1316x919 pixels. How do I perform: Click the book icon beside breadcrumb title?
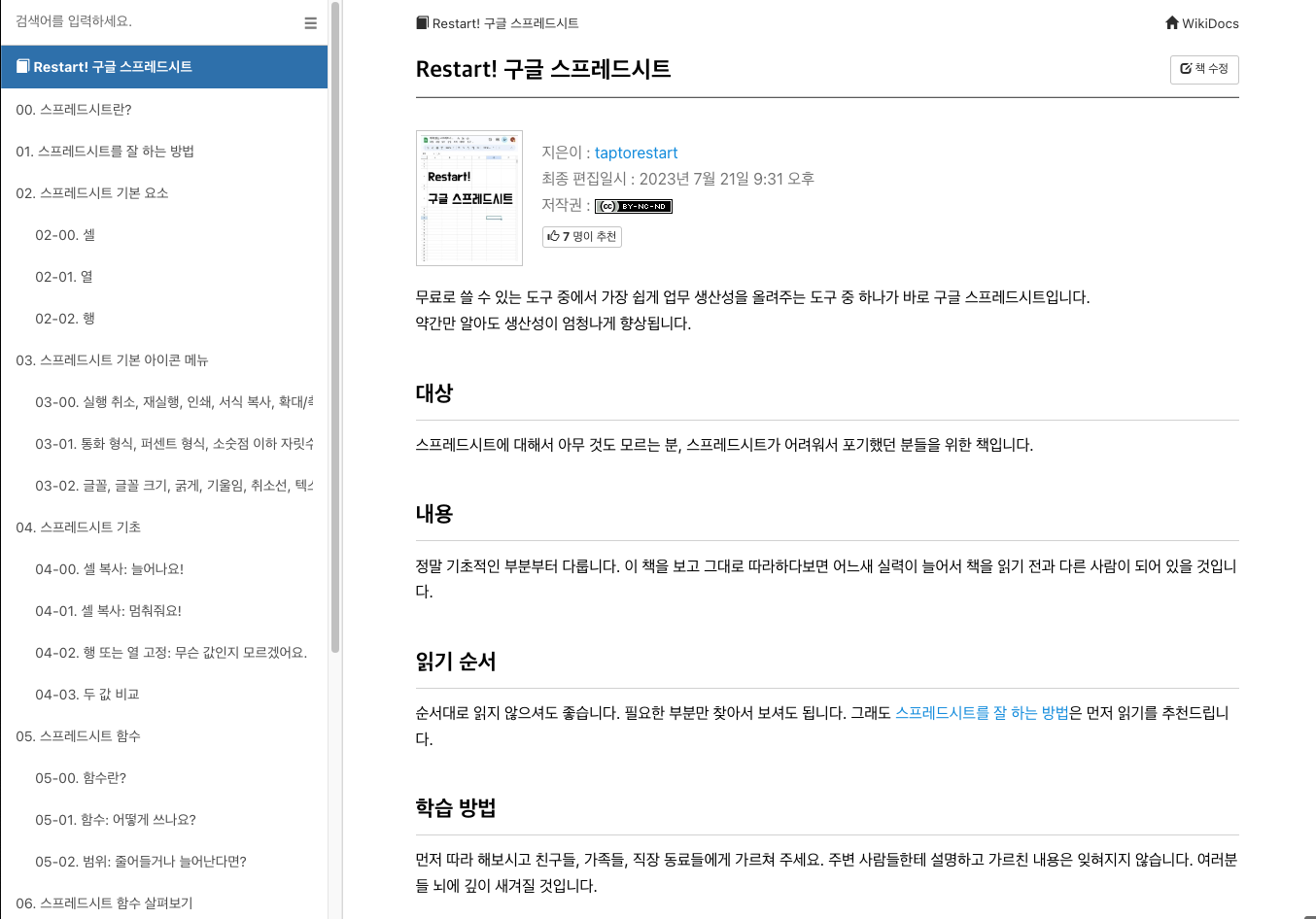422,22
